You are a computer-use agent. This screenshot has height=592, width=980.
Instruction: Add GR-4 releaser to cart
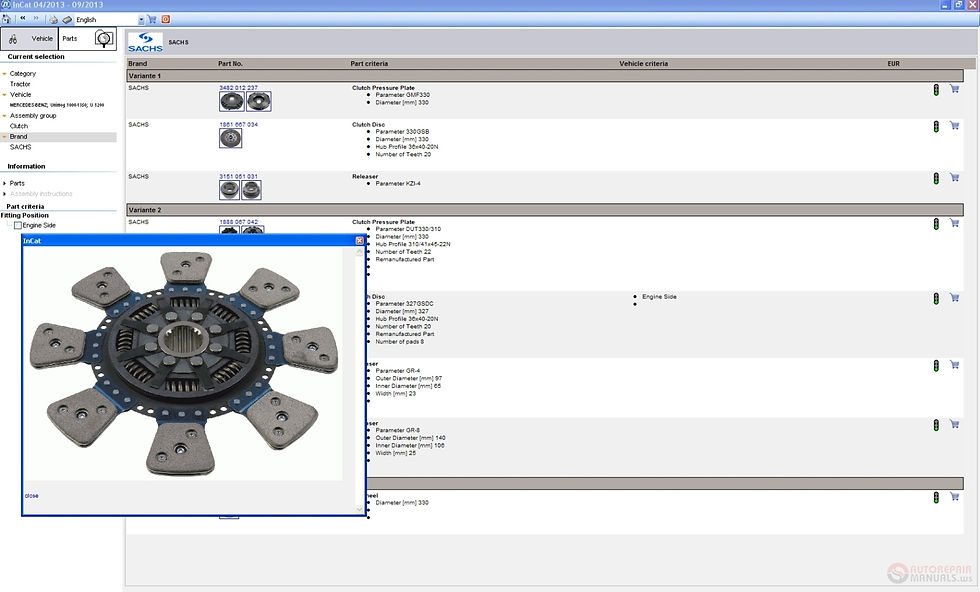[954, 364]
